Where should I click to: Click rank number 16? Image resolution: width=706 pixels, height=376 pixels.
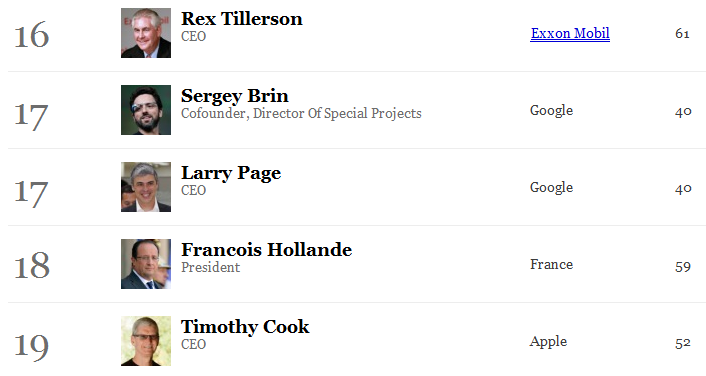[x=32, y=36]
